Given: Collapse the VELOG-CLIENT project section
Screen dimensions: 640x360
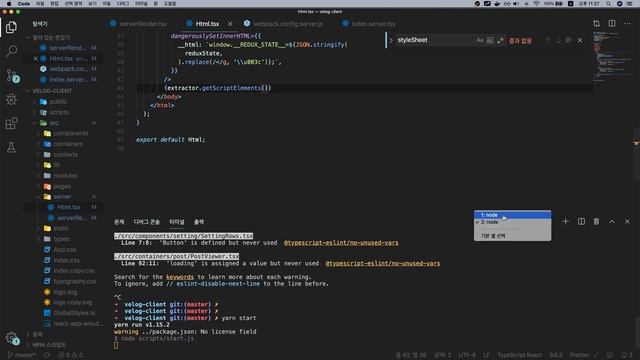Looking at the screenshot, I should pos(52,91).
